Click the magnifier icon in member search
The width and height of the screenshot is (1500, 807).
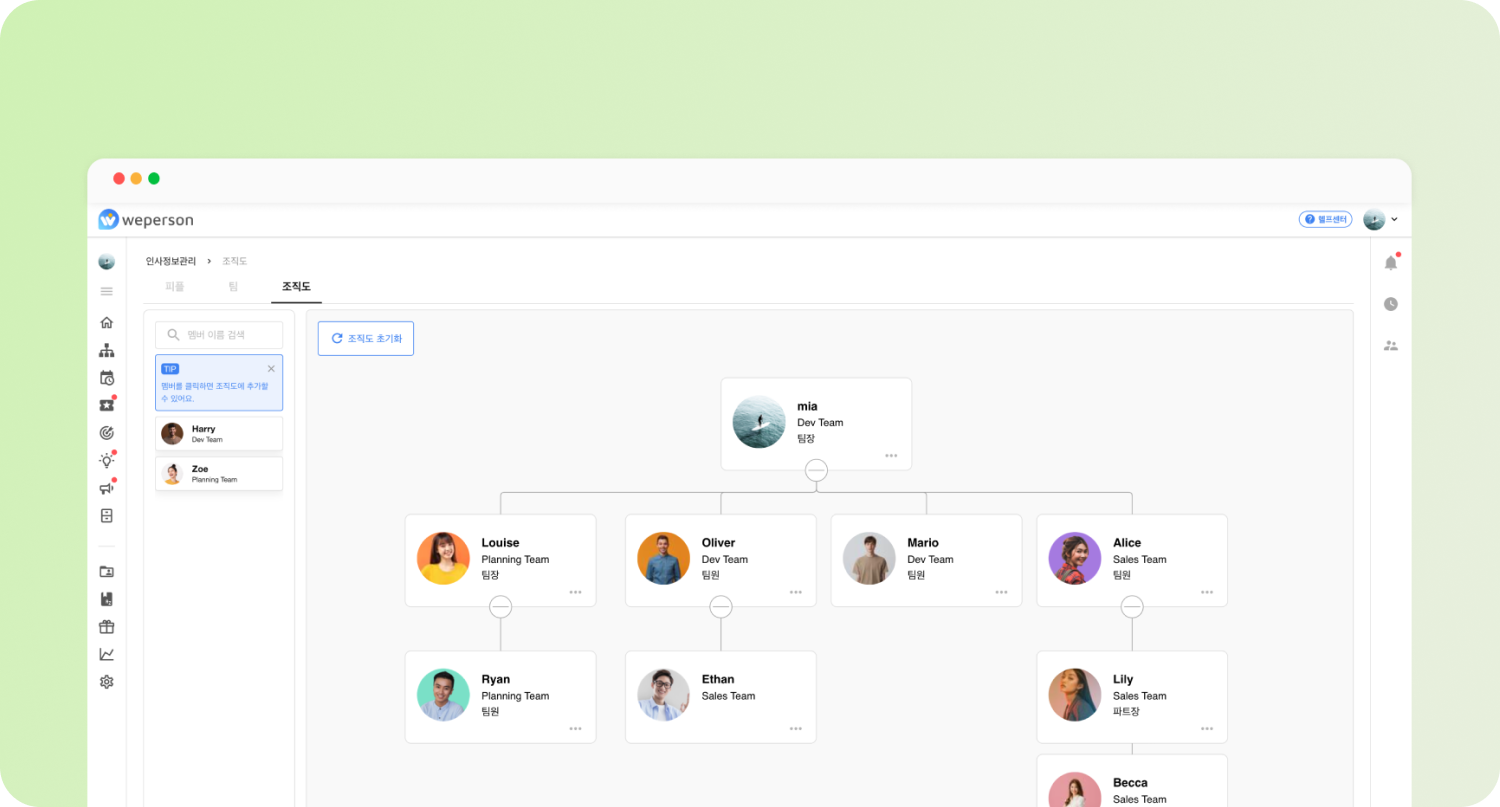(174, 335)
